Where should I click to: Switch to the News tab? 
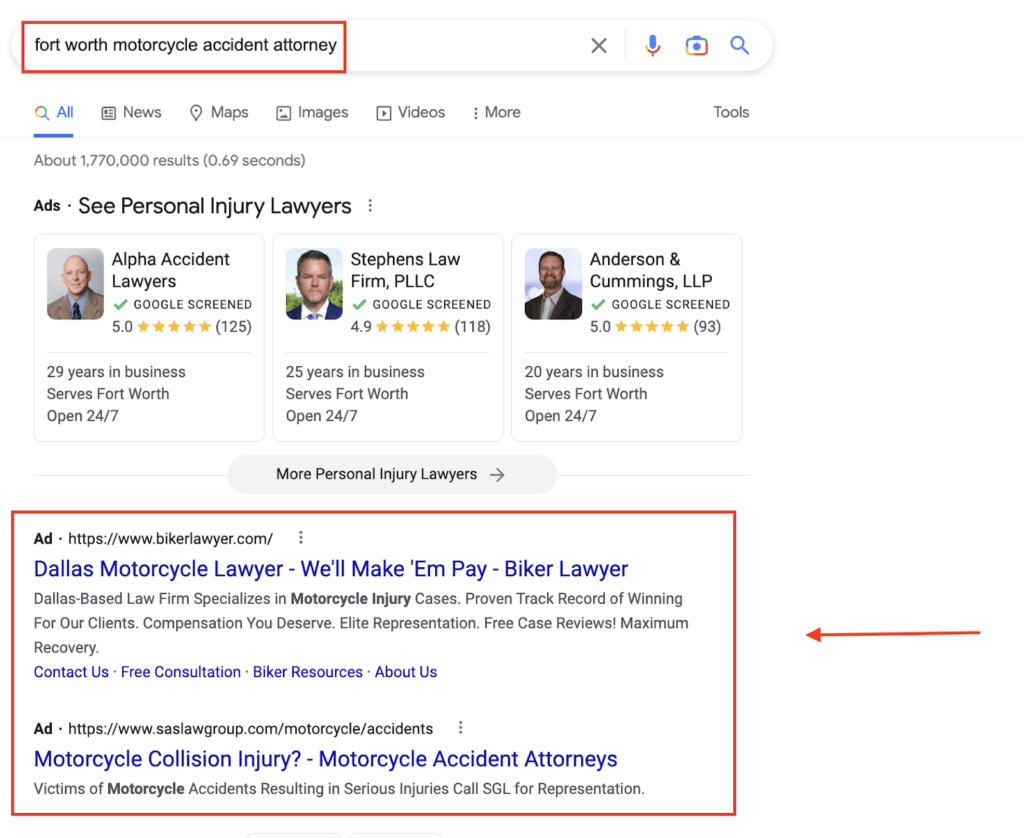131,112
